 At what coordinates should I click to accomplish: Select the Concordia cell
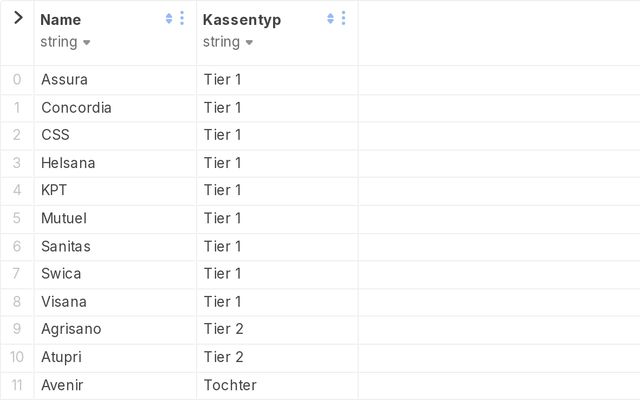point(76,107)
